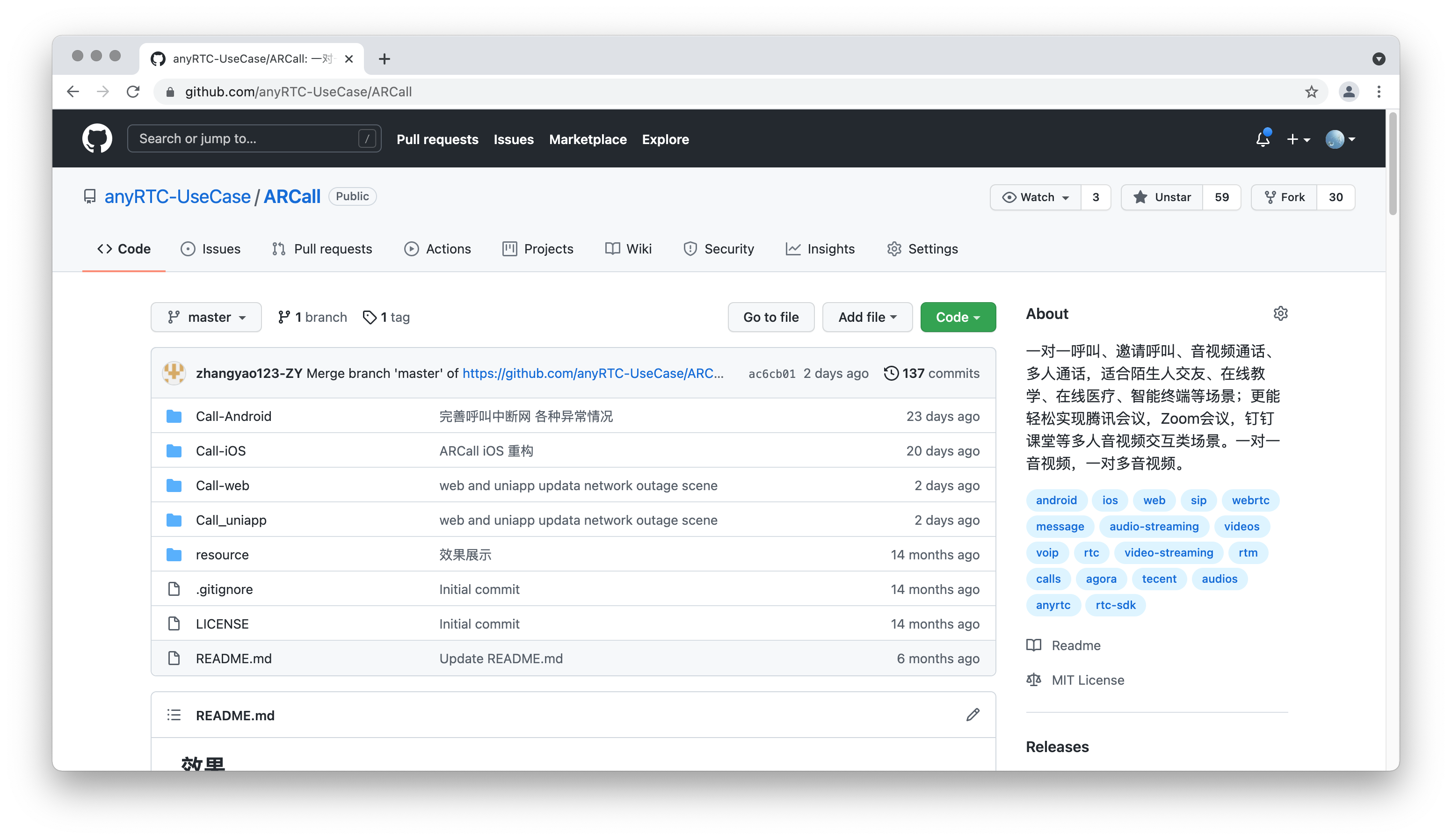Open the webrtc topic tag
1452x840 pixels.
point(1250,500)
